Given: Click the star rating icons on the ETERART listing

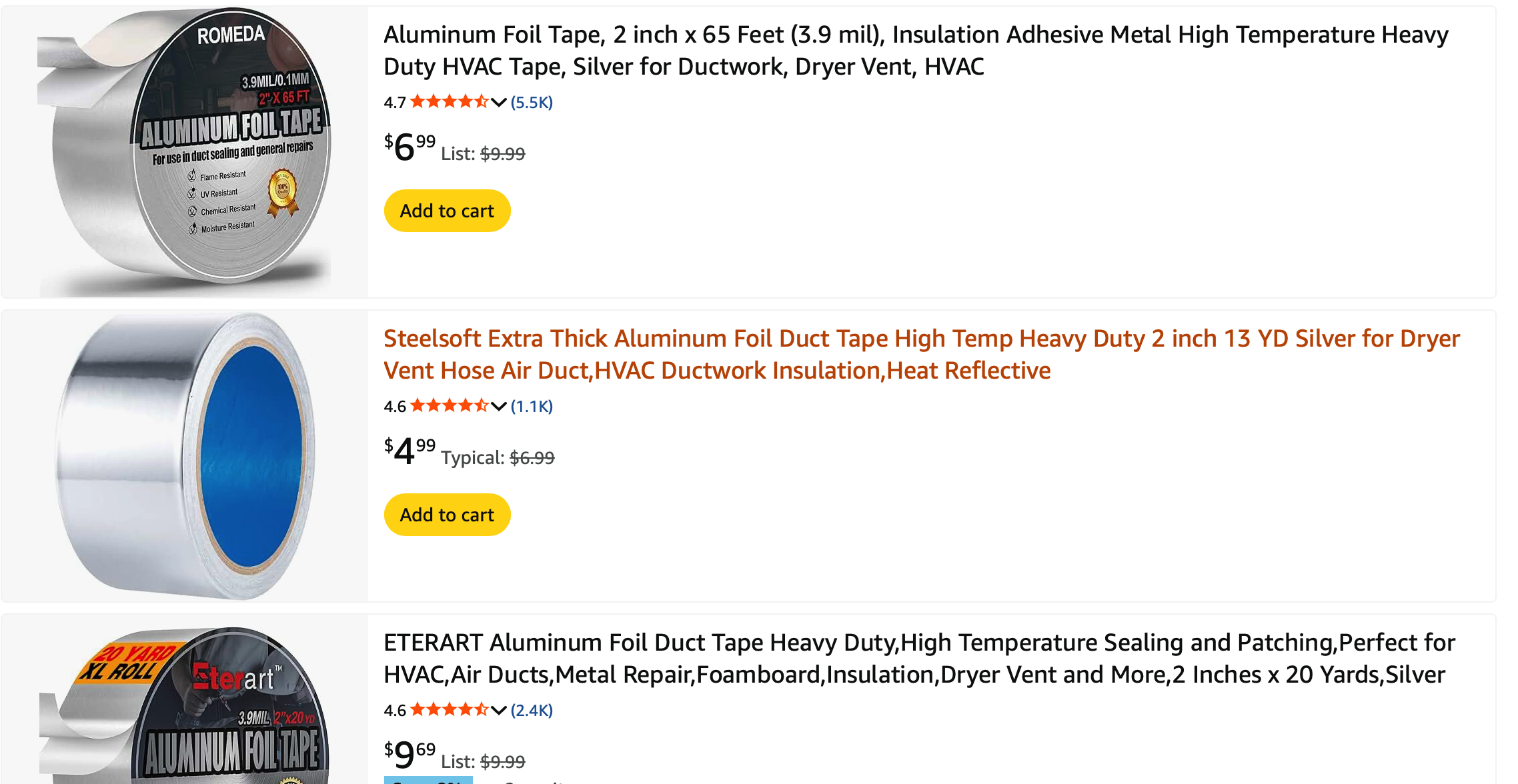Looking at the screenshot, I should [x=449, y=710].
